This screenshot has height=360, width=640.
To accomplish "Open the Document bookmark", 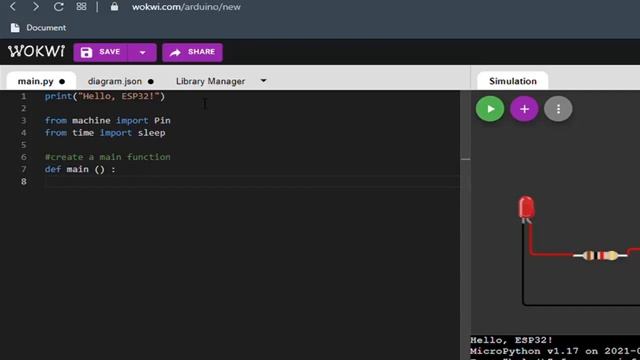I will (38, 28).
